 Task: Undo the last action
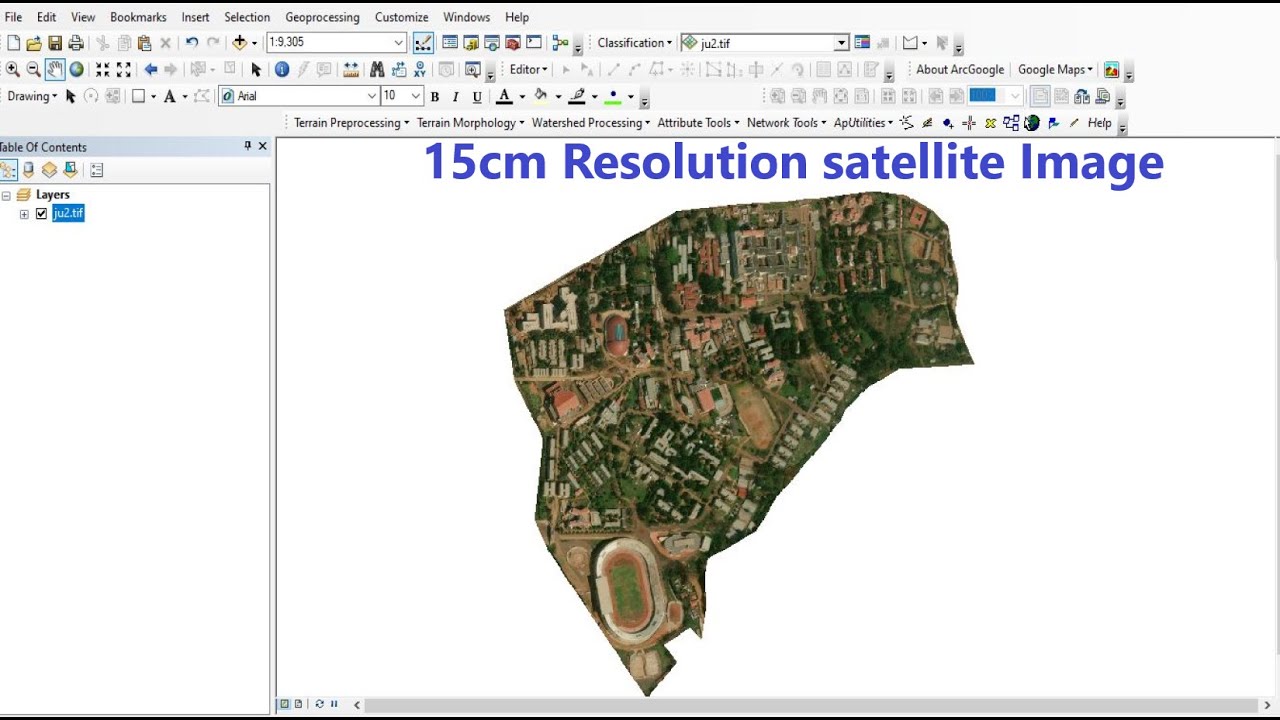click(x=191, y=43)
